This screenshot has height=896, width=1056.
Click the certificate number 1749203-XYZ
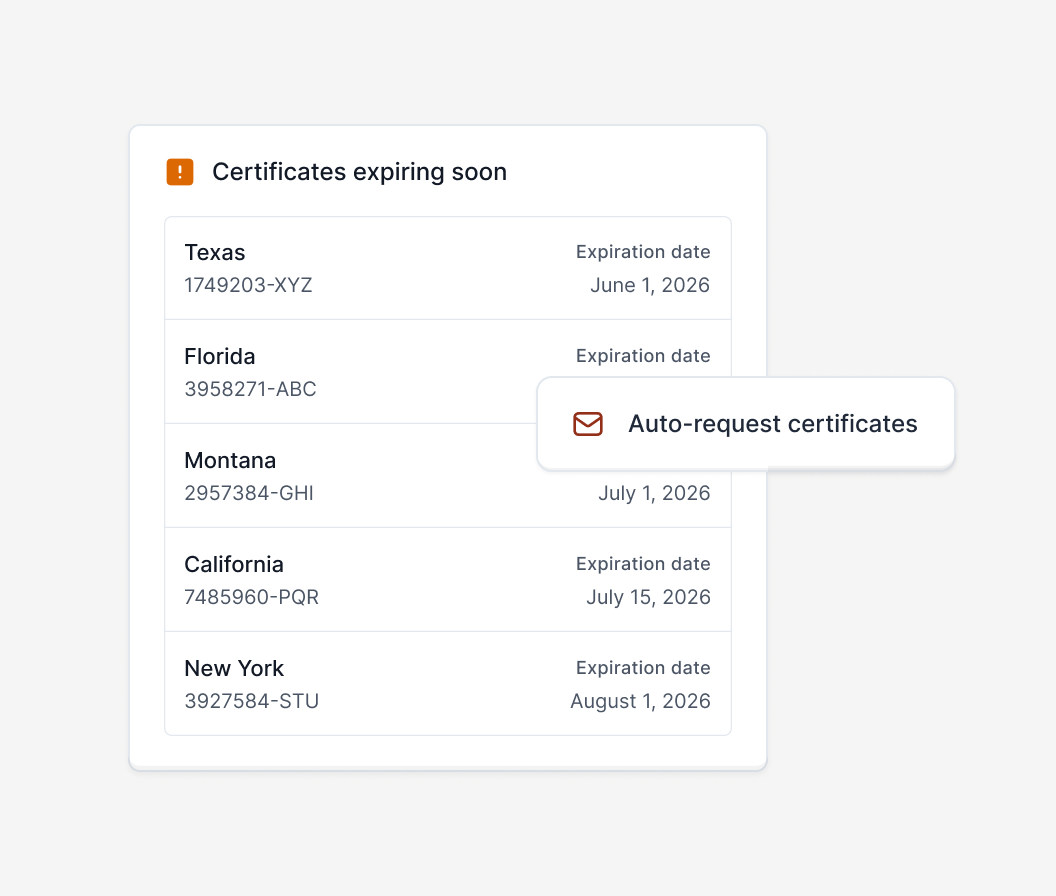[x=248, y=285]
